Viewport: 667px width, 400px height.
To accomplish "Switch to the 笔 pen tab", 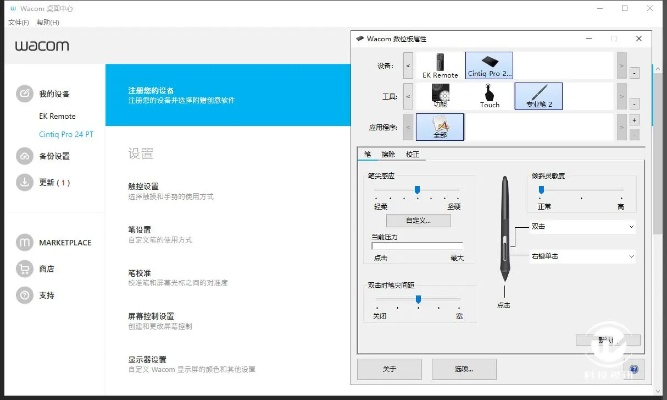I will (368, 154).
